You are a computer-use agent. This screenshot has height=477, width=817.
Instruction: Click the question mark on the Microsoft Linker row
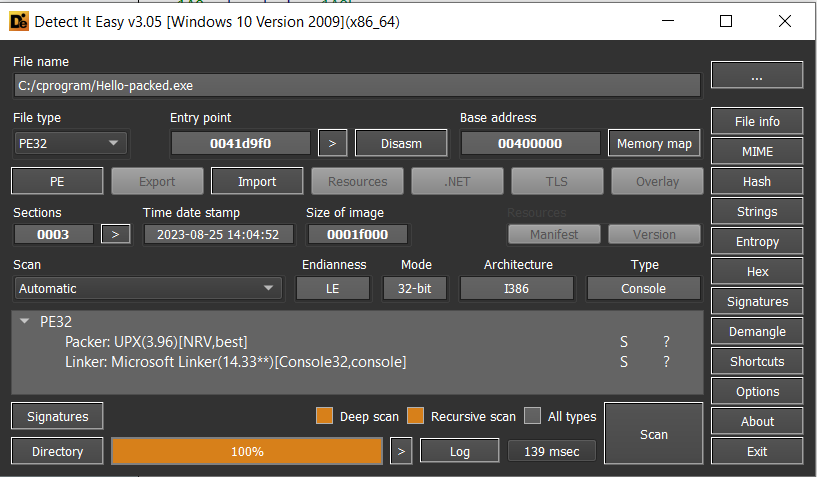(x=666, y=362)
